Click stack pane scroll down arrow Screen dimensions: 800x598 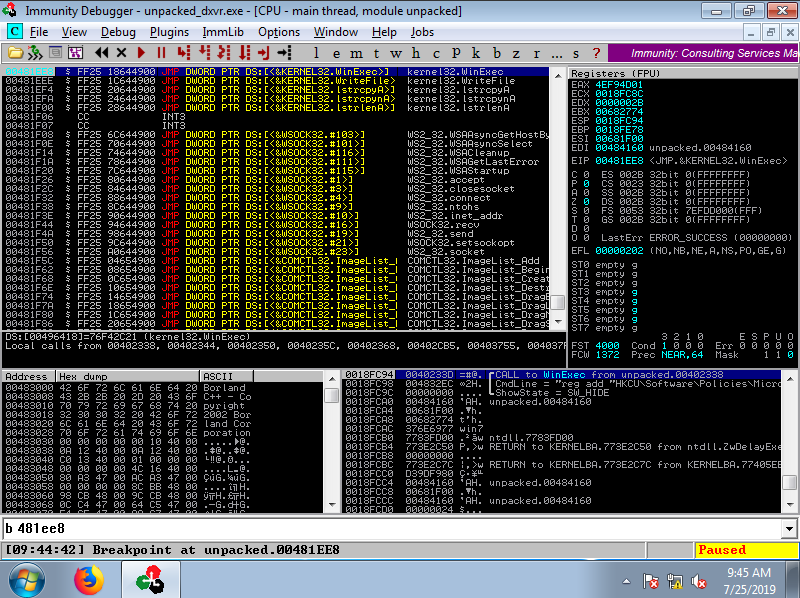pos(790,505)
